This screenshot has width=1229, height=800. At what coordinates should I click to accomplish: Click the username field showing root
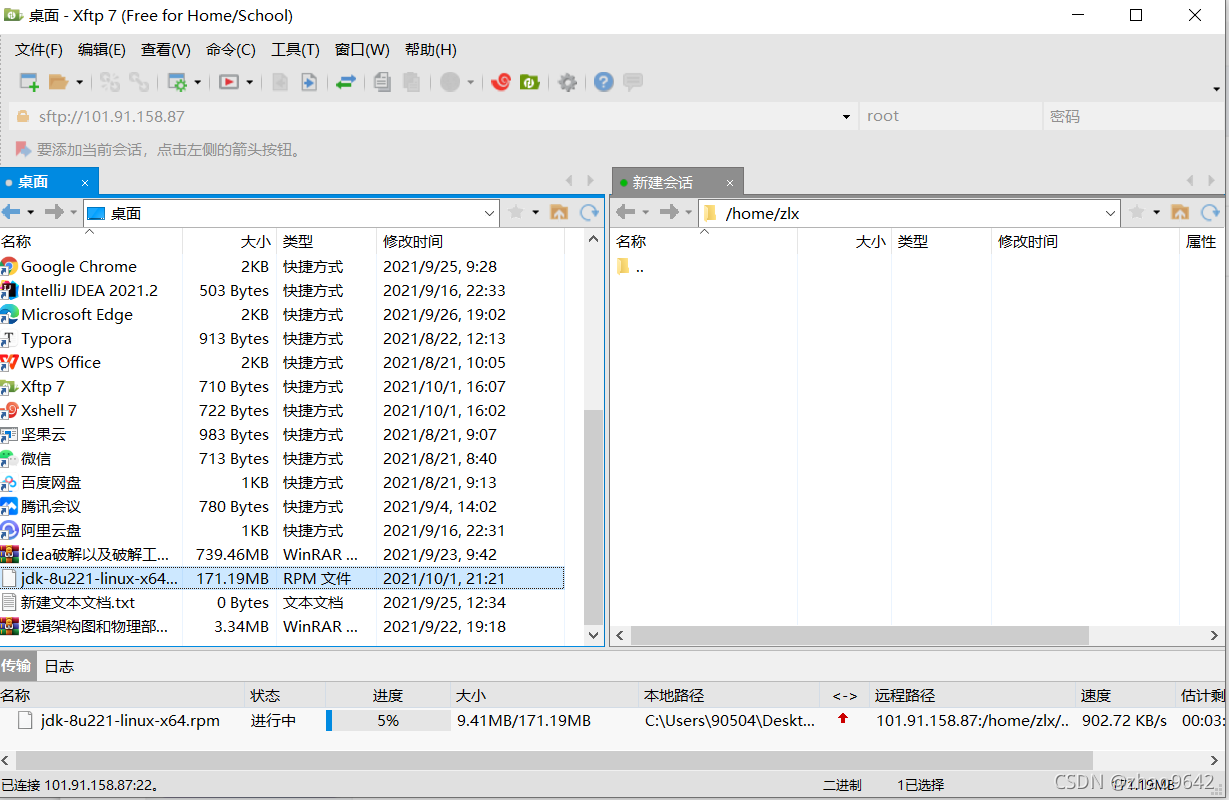[x=950, y=116]
